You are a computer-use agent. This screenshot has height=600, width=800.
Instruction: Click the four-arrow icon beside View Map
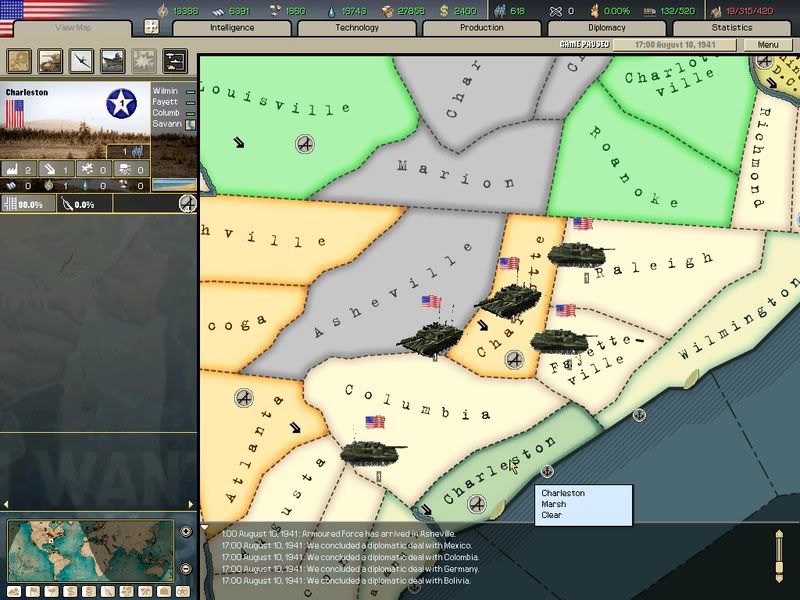click(x=152, y=27)
